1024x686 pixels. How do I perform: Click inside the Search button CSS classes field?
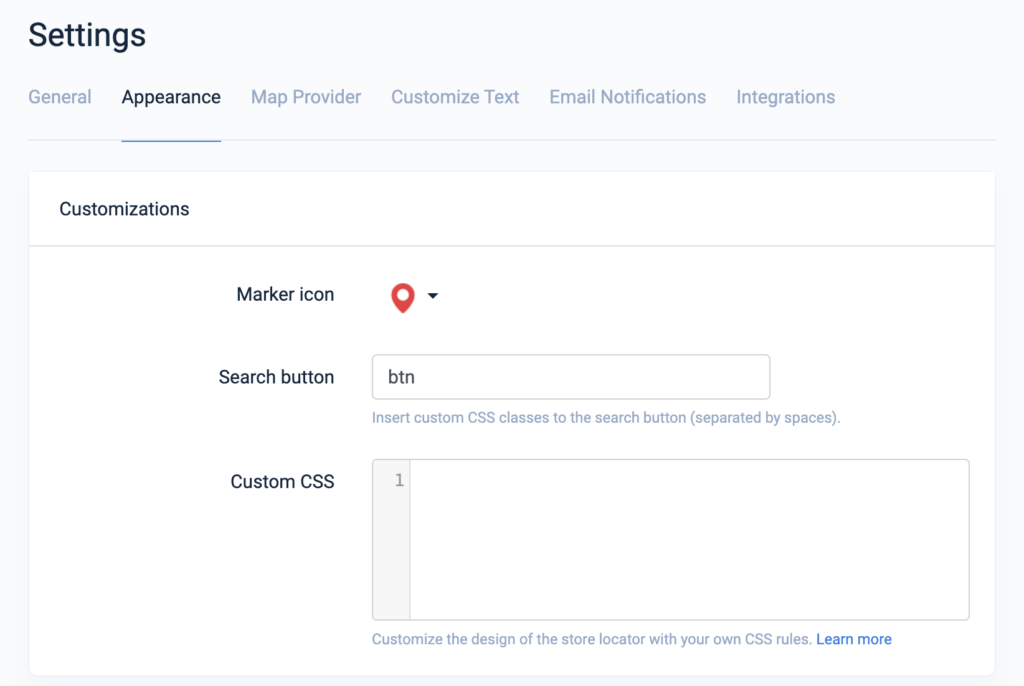(570, 377)
